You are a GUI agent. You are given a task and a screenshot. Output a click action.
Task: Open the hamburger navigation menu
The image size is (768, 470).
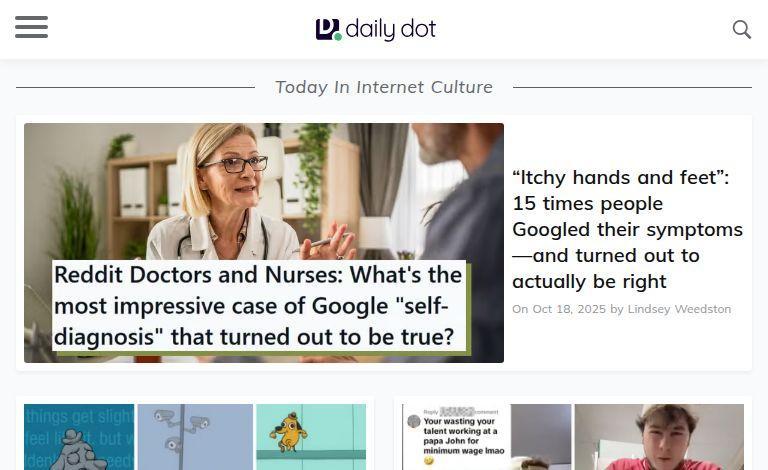(x=31, y=27)
